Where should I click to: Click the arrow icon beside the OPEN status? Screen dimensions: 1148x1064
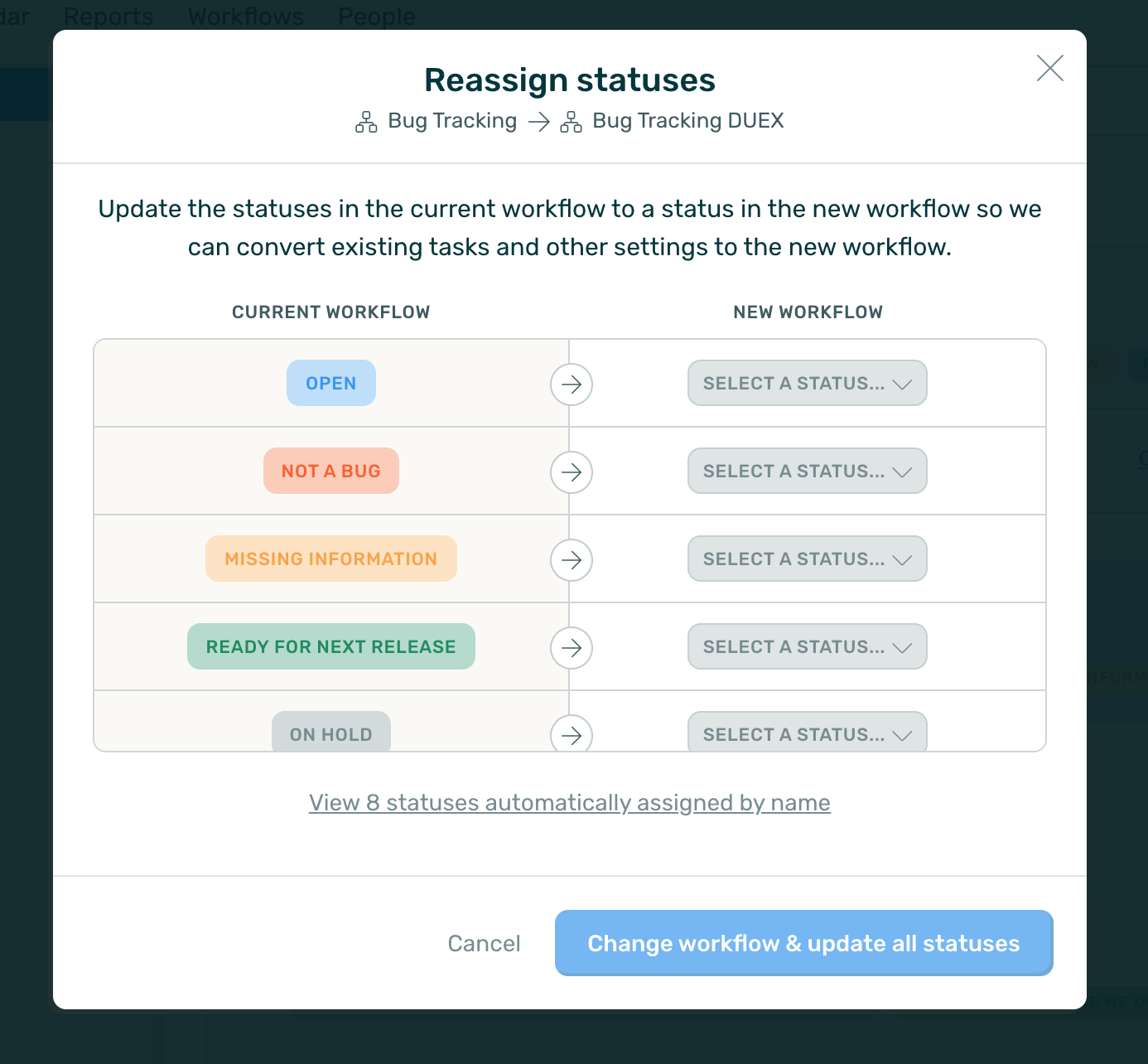pyautogui.click(x=572, y=384)
